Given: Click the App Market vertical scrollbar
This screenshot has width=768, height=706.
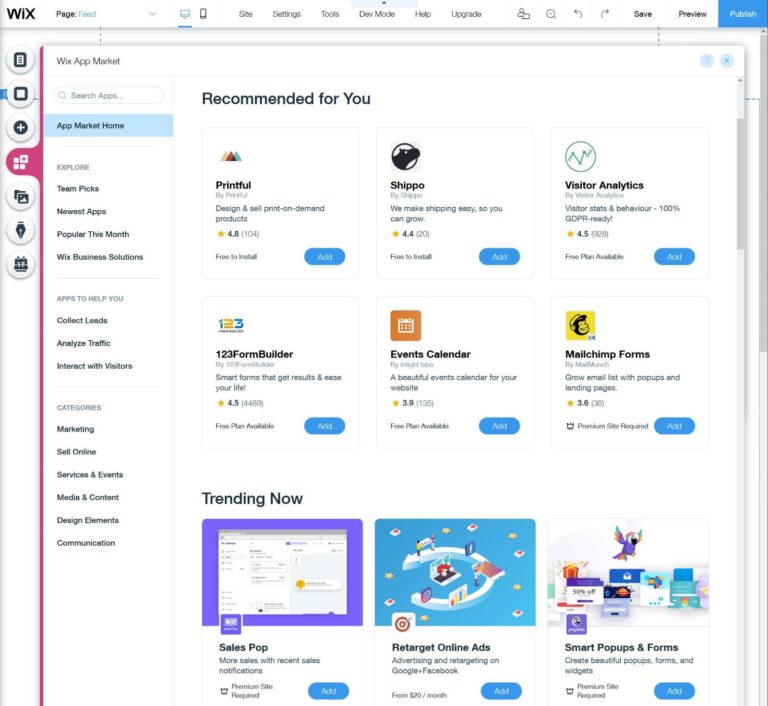Looking at the screenshot, I should pos(740,184).
